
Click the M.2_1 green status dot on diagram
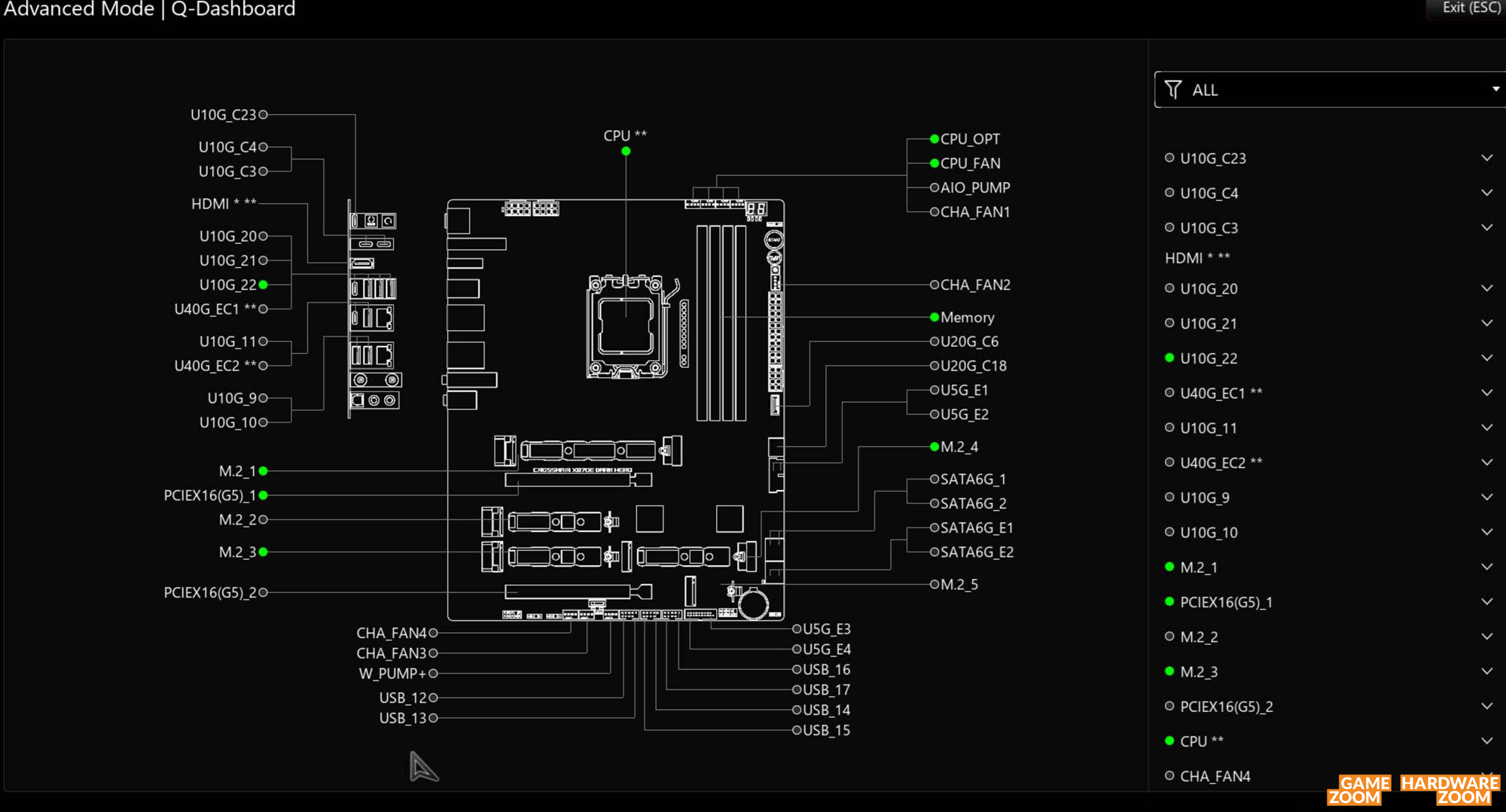point(264,471)
